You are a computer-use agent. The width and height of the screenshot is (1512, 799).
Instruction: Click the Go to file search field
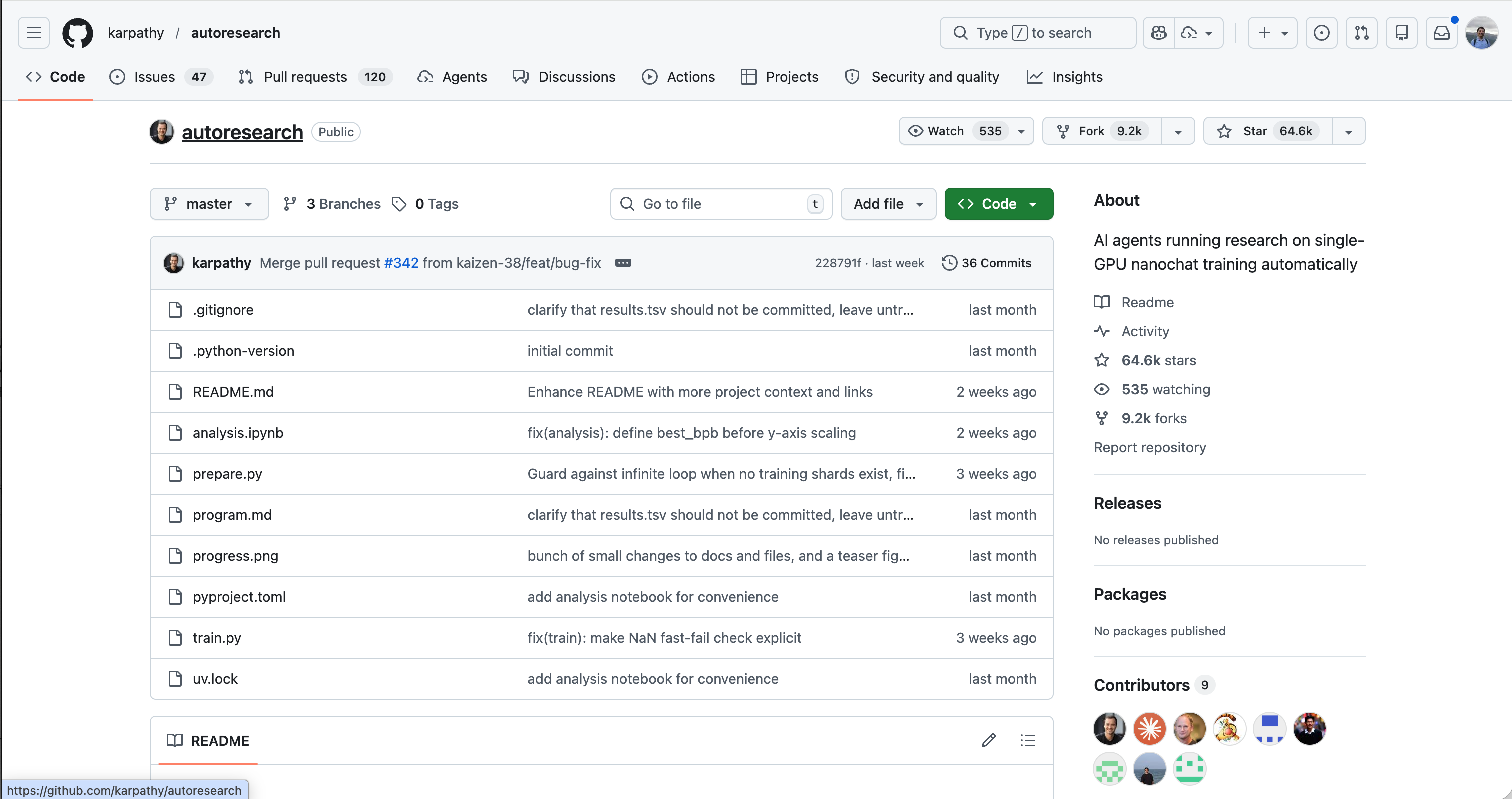(721, 203)
